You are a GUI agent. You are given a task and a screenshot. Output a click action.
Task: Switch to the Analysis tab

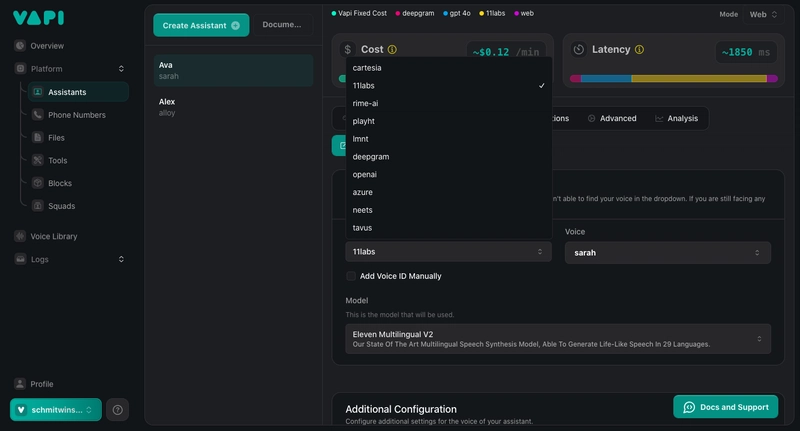pos(677,118)
